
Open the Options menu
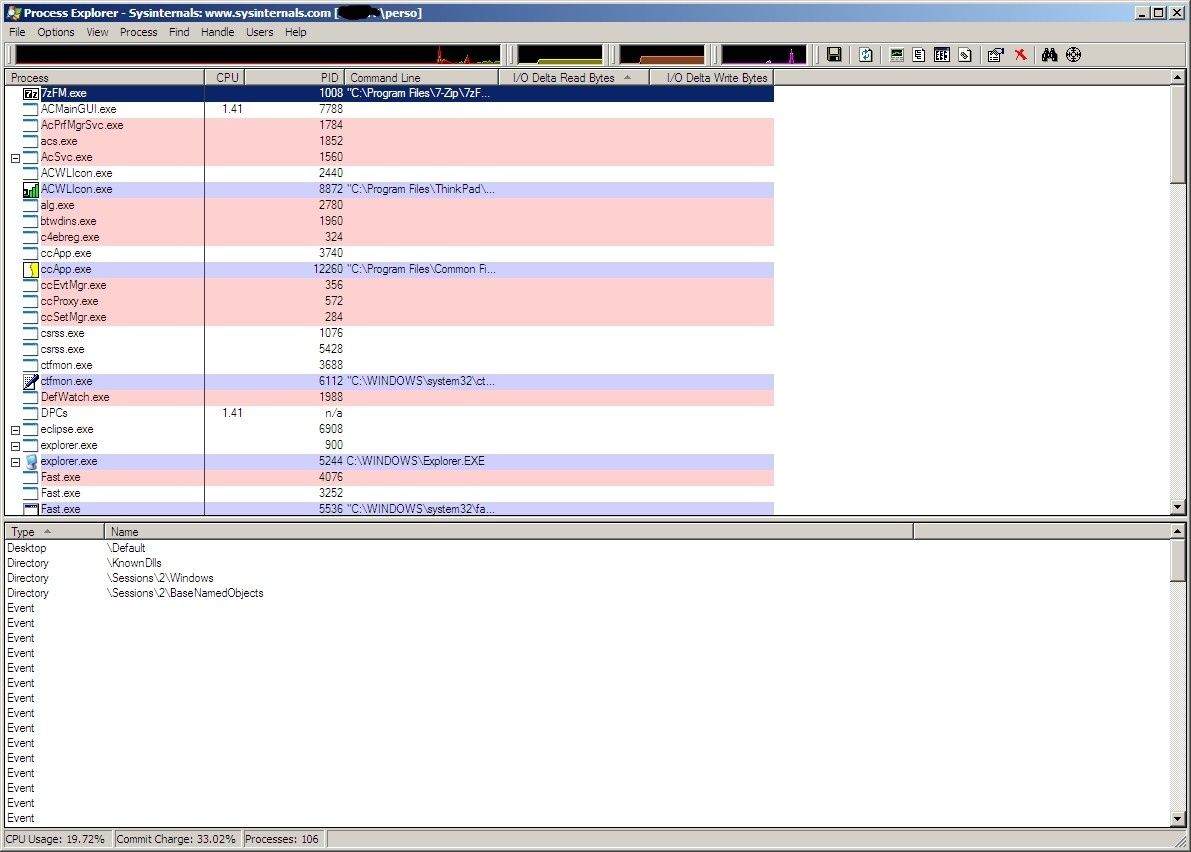55,32
